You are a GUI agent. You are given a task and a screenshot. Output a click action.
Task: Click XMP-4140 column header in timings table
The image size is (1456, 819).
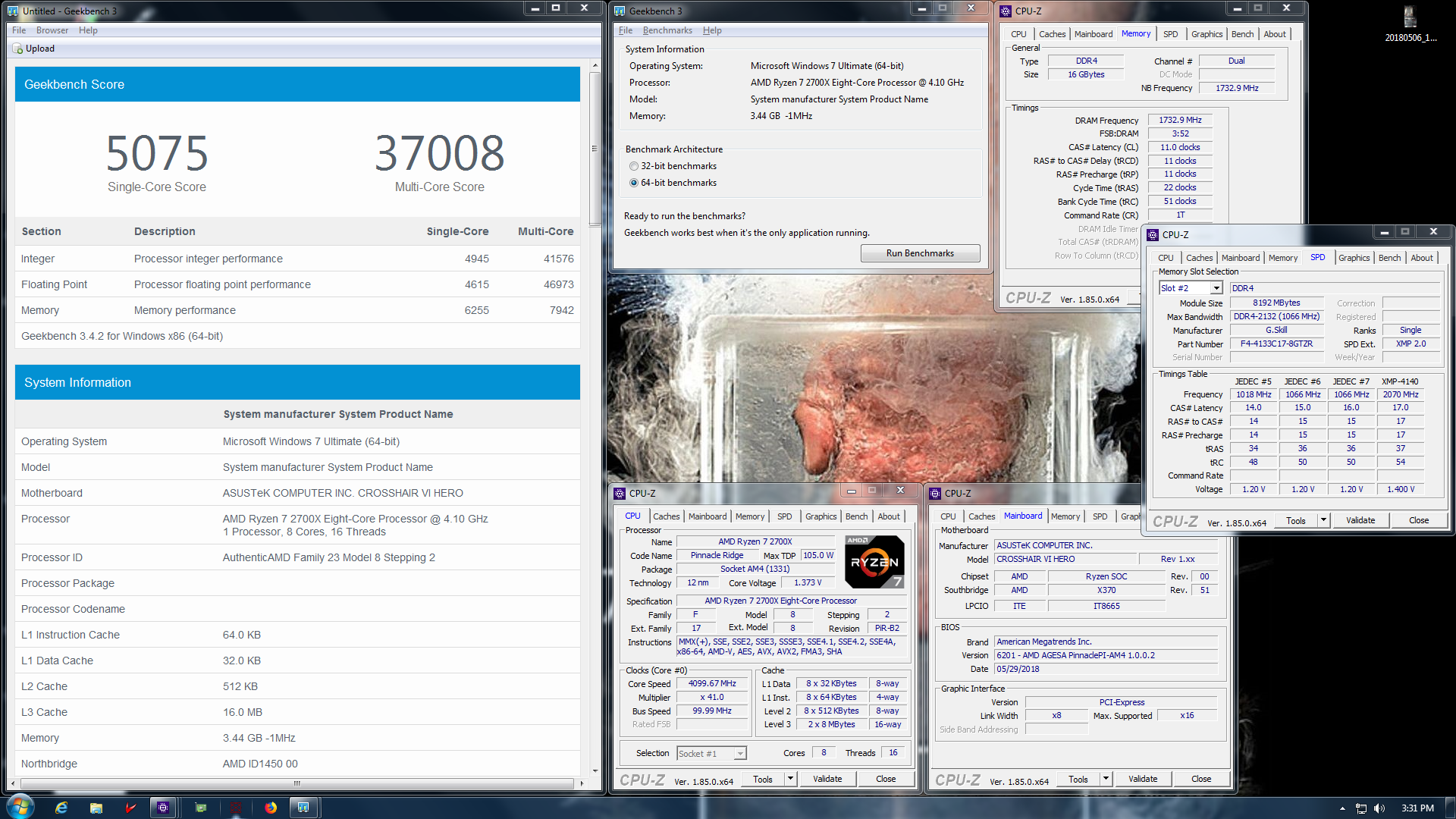tap(1400, 381)
